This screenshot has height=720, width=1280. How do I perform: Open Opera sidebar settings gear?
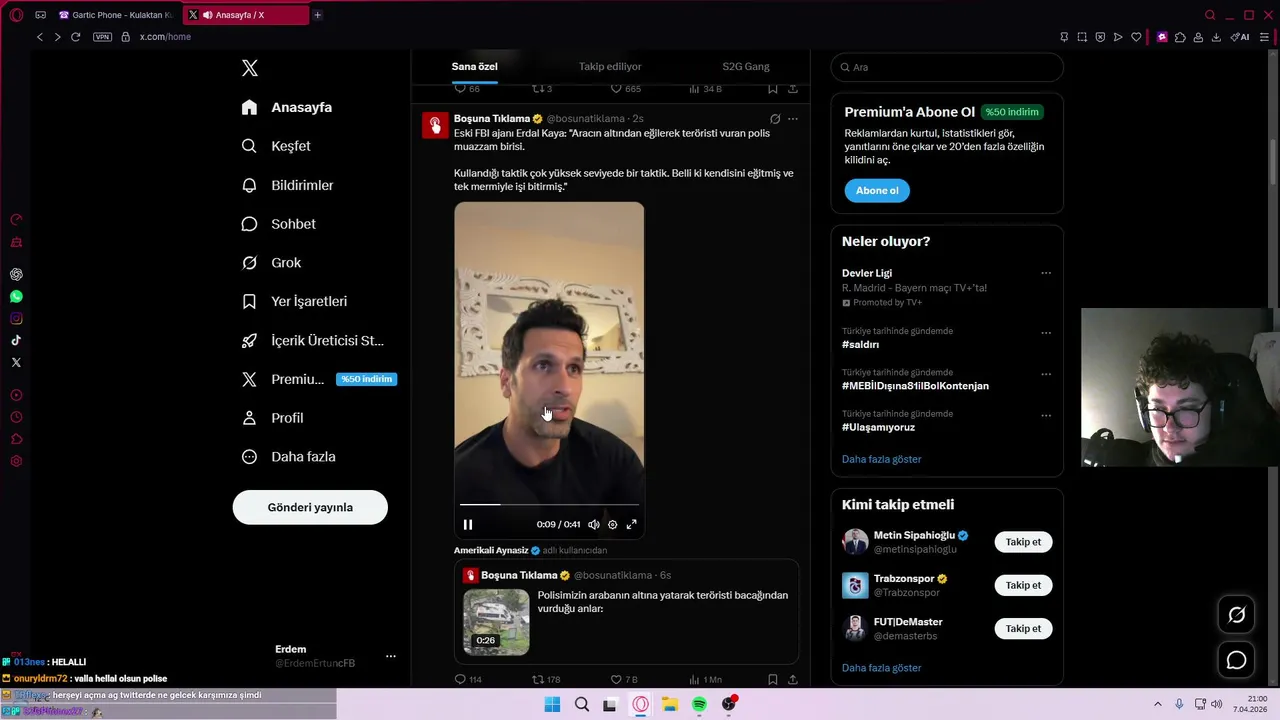coord(16,461)
